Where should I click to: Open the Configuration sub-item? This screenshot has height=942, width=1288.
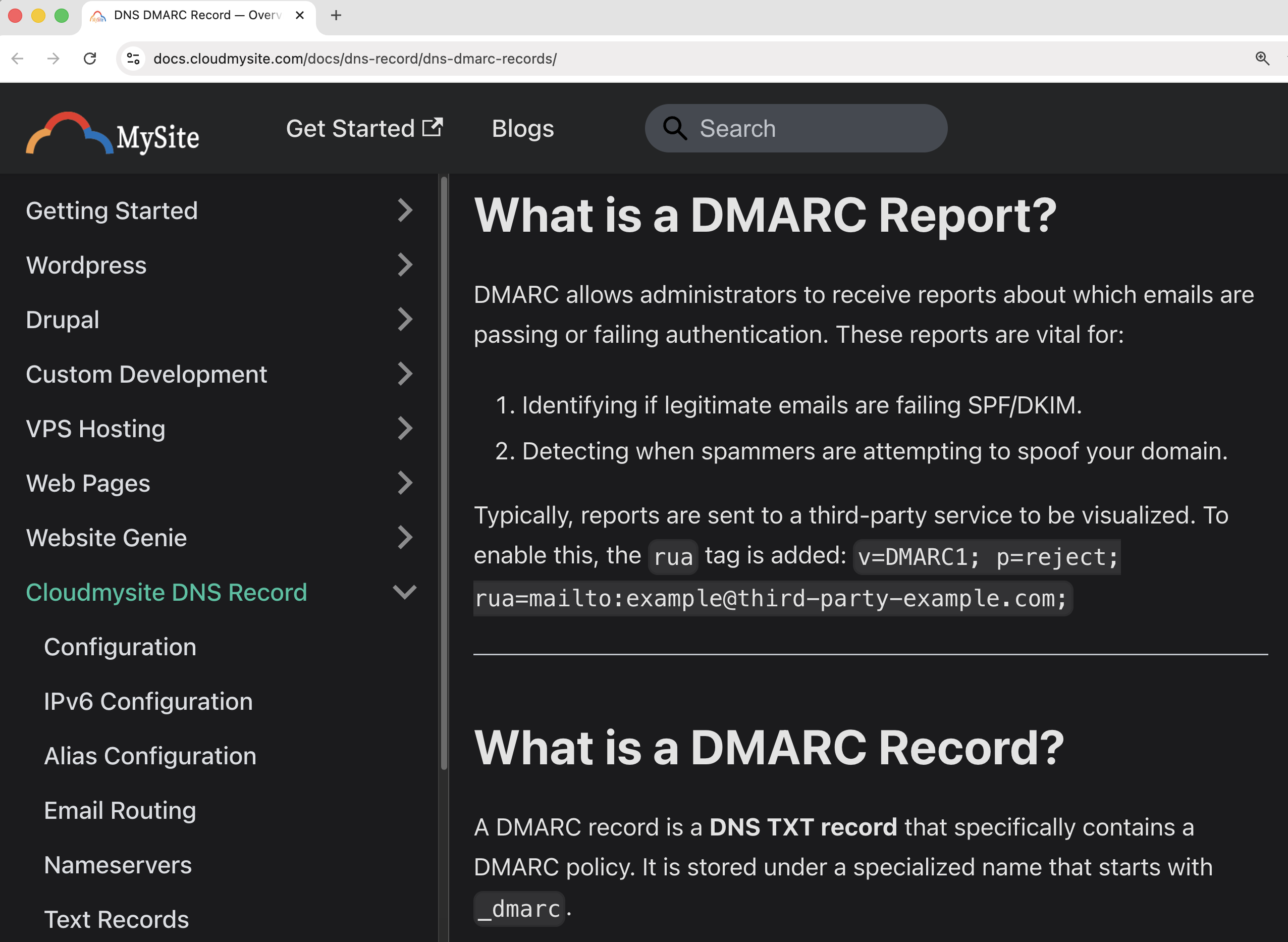120,647
